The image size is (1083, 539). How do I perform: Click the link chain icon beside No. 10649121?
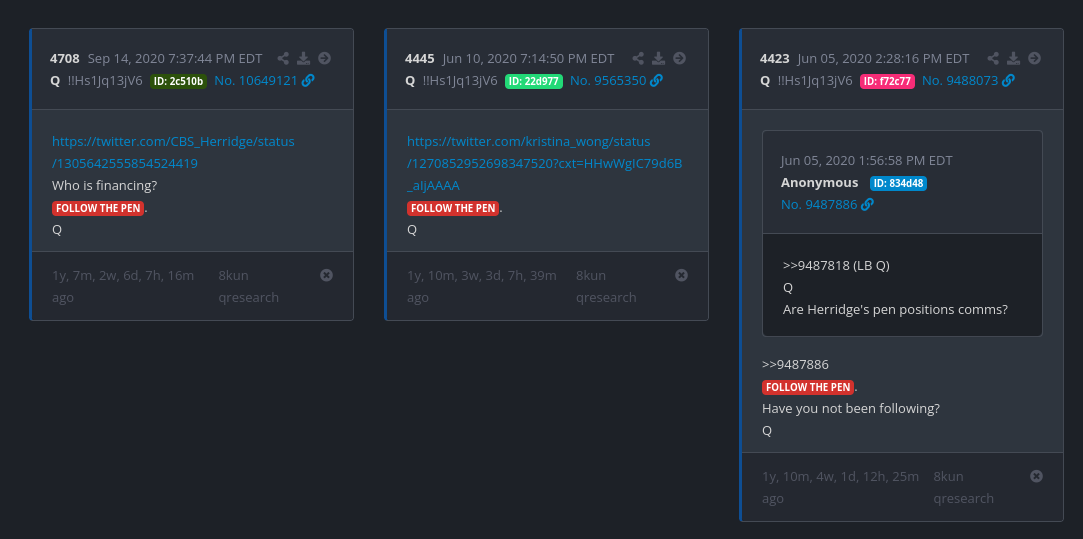(308, 80)
